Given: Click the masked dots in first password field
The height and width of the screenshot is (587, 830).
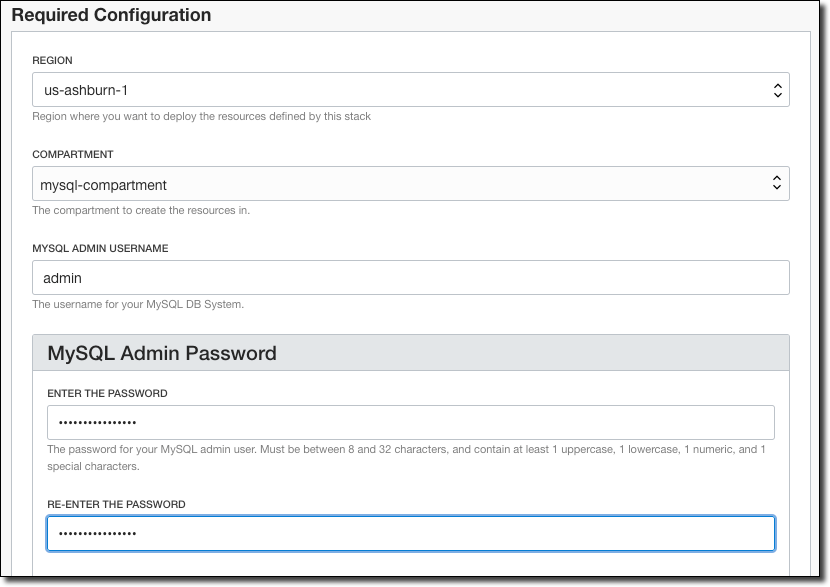Looking at the screenshot, I should pyautogui.click(x=98, y=423).
